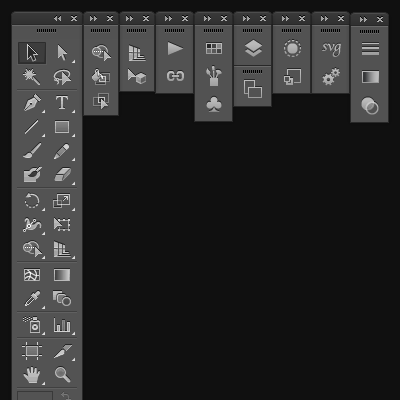Select the Zoom magnifier tool
The image size is (400, 400).
tap(62, 374)
